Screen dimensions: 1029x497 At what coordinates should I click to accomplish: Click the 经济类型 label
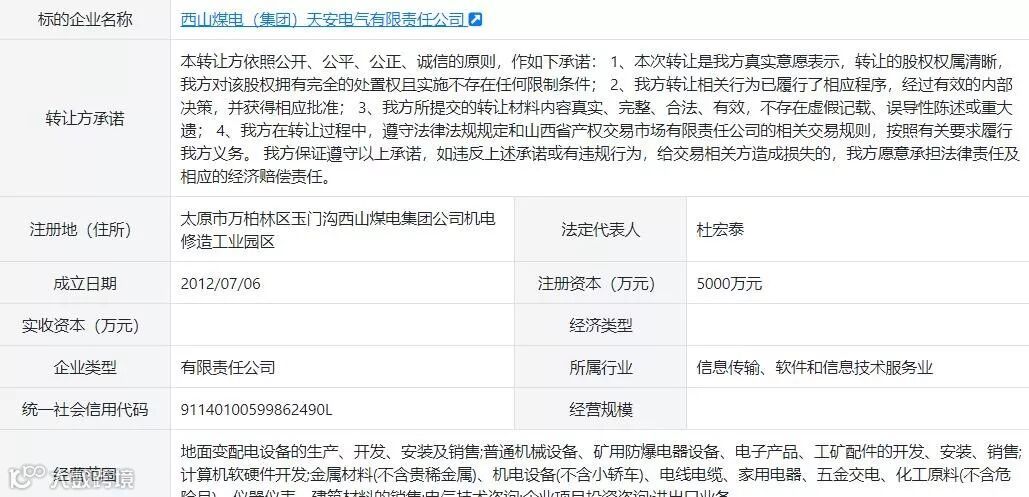tap(600, 325)
